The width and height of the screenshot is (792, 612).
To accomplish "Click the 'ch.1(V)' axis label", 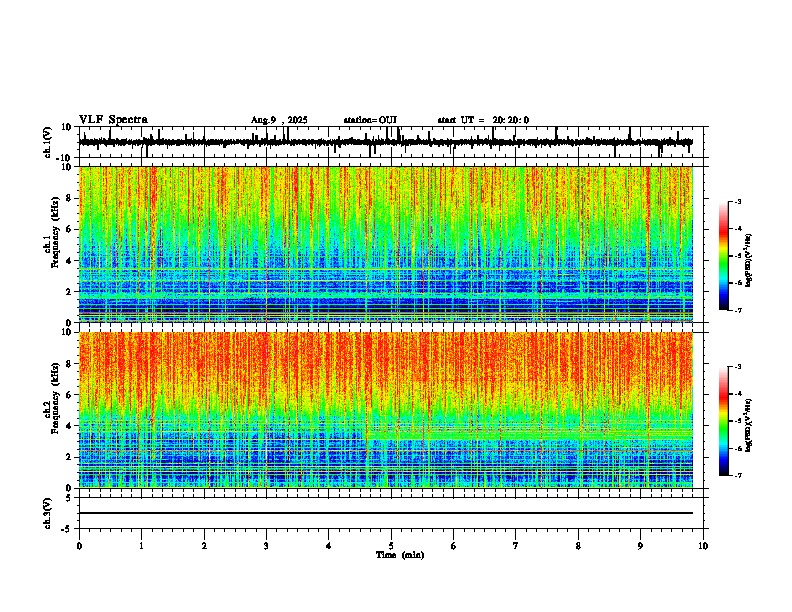I will [x=47, y=142].
